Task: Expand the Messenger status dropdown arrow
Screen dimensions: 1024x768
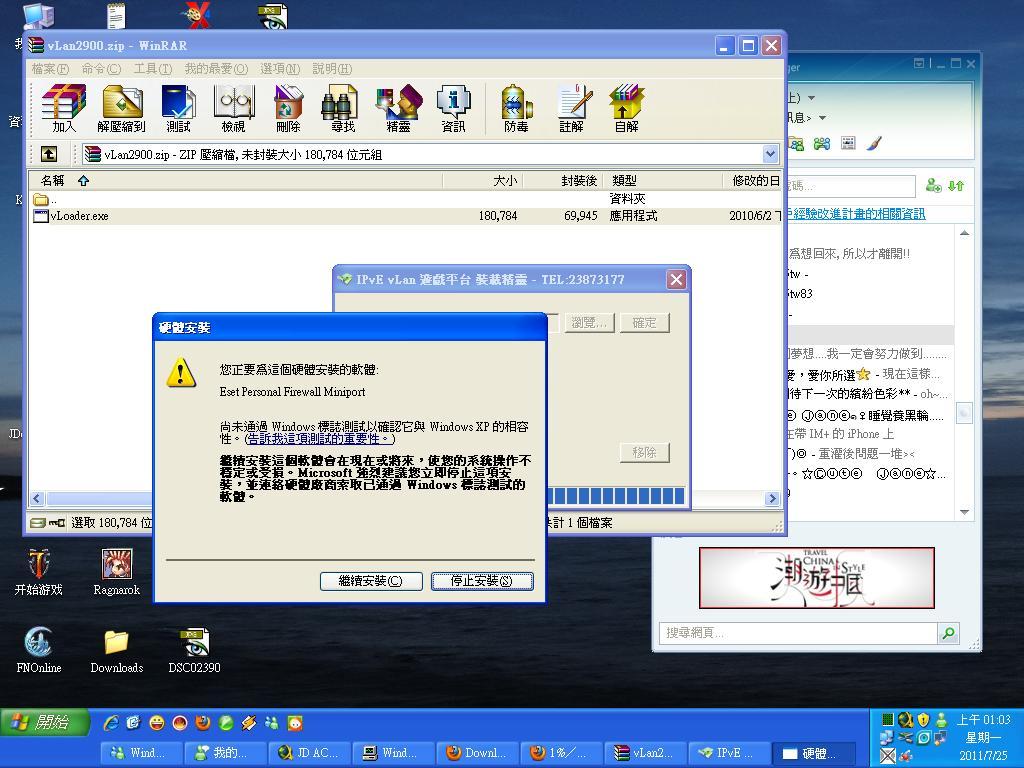Action: click(x=811, y=98)
